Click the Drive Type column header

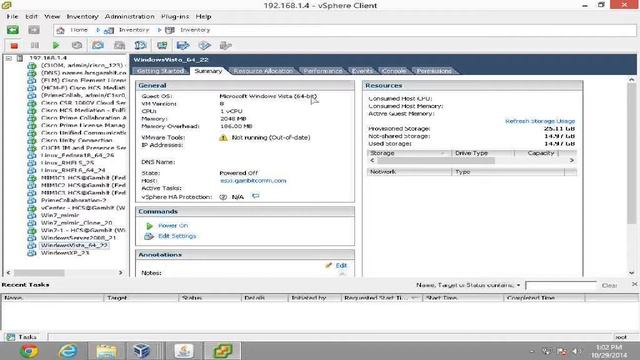[x=483, y=153]
